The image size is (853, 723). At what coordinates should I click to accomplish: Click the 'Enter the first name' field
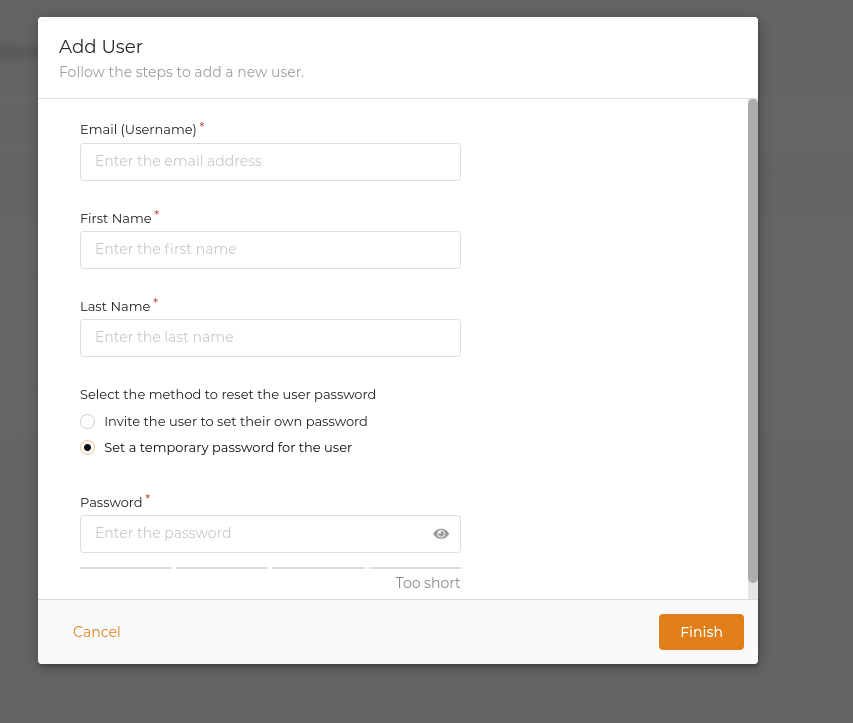(x=270, y=249)
